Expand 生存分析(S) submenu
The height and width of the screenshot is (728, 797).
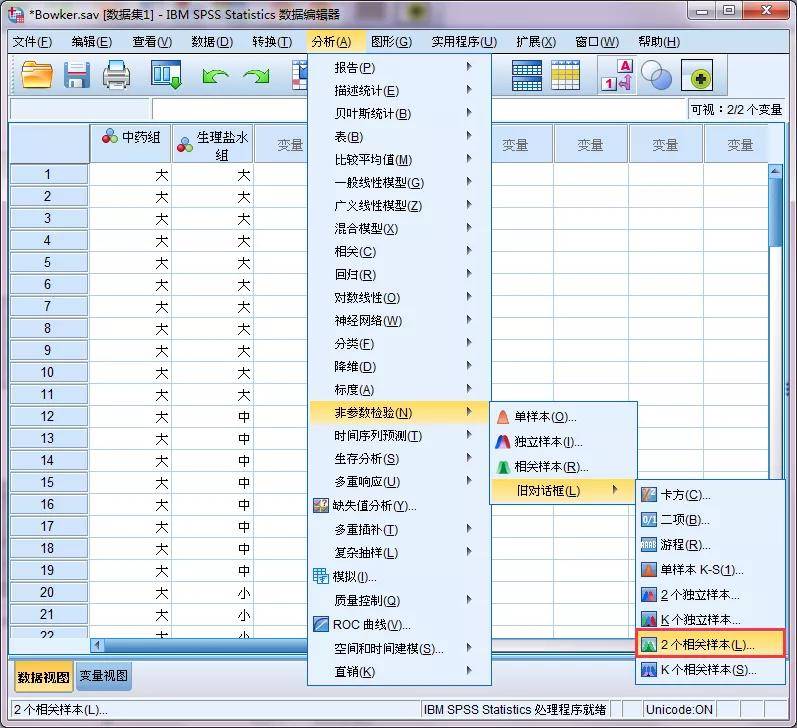tap(400, 459)
